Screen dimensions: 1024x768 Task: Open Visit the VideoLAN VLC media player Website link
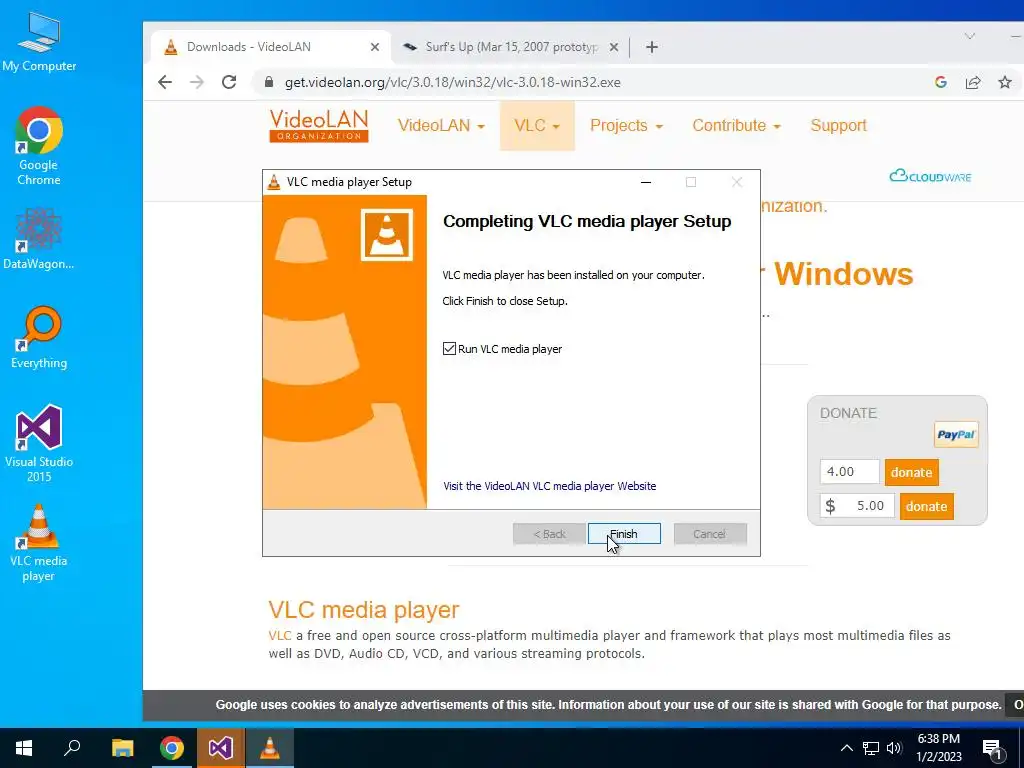coord(549,486)
